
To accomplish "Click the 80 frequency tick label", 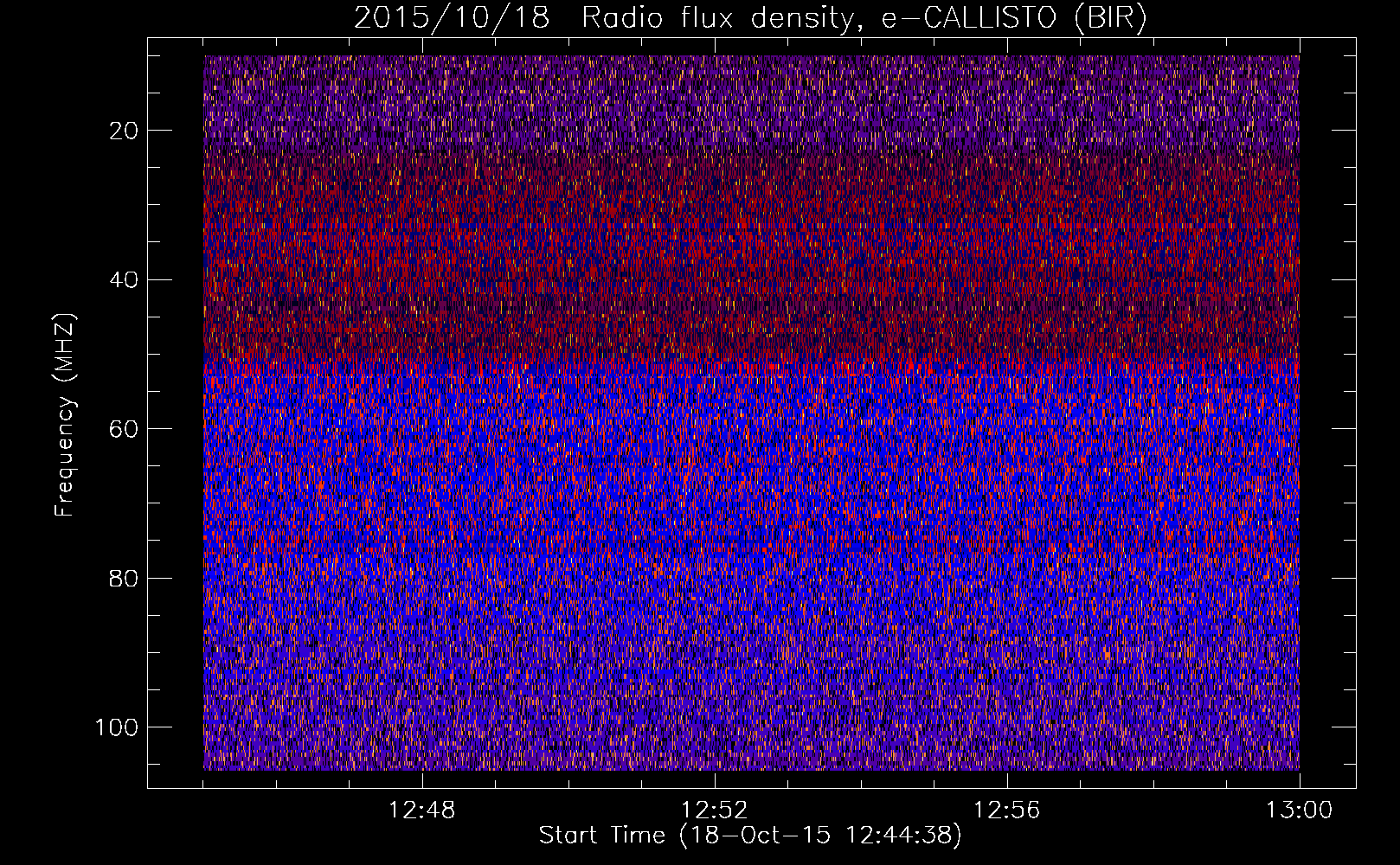I will point(124,578).
